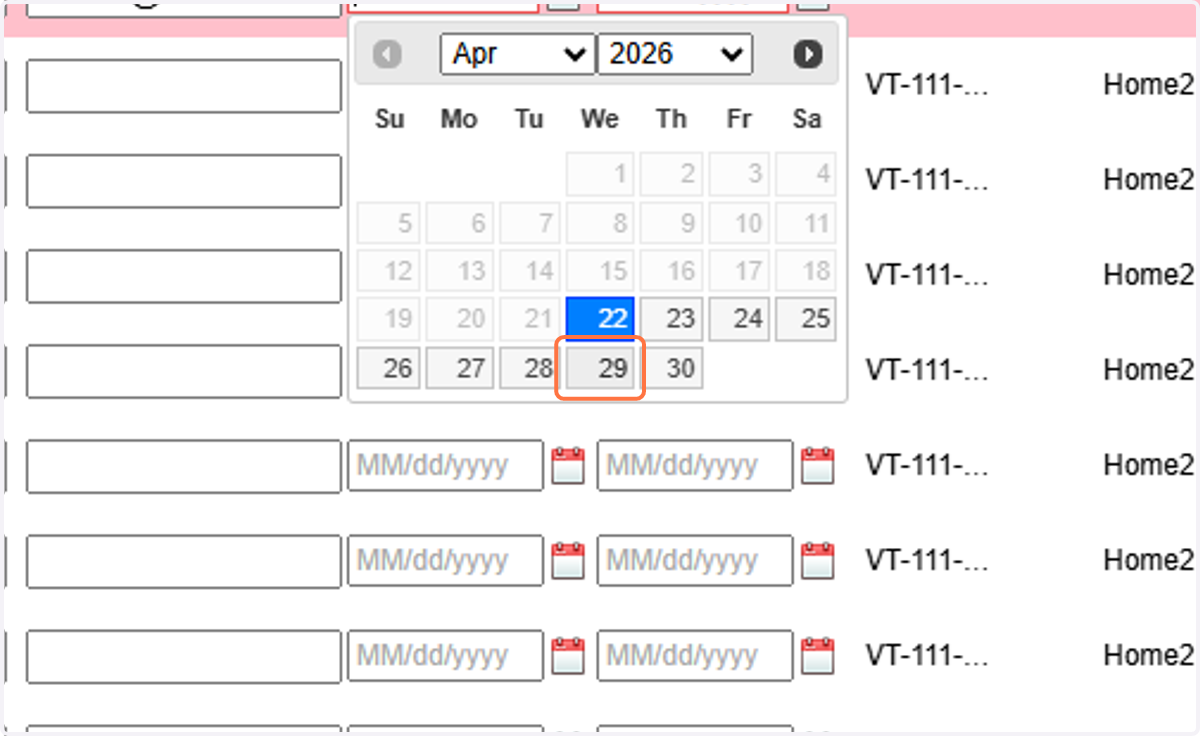Select Saturday the 25th
This screenshot has height=736, width=1200.
pyautogui.click(x=806, y=319)
